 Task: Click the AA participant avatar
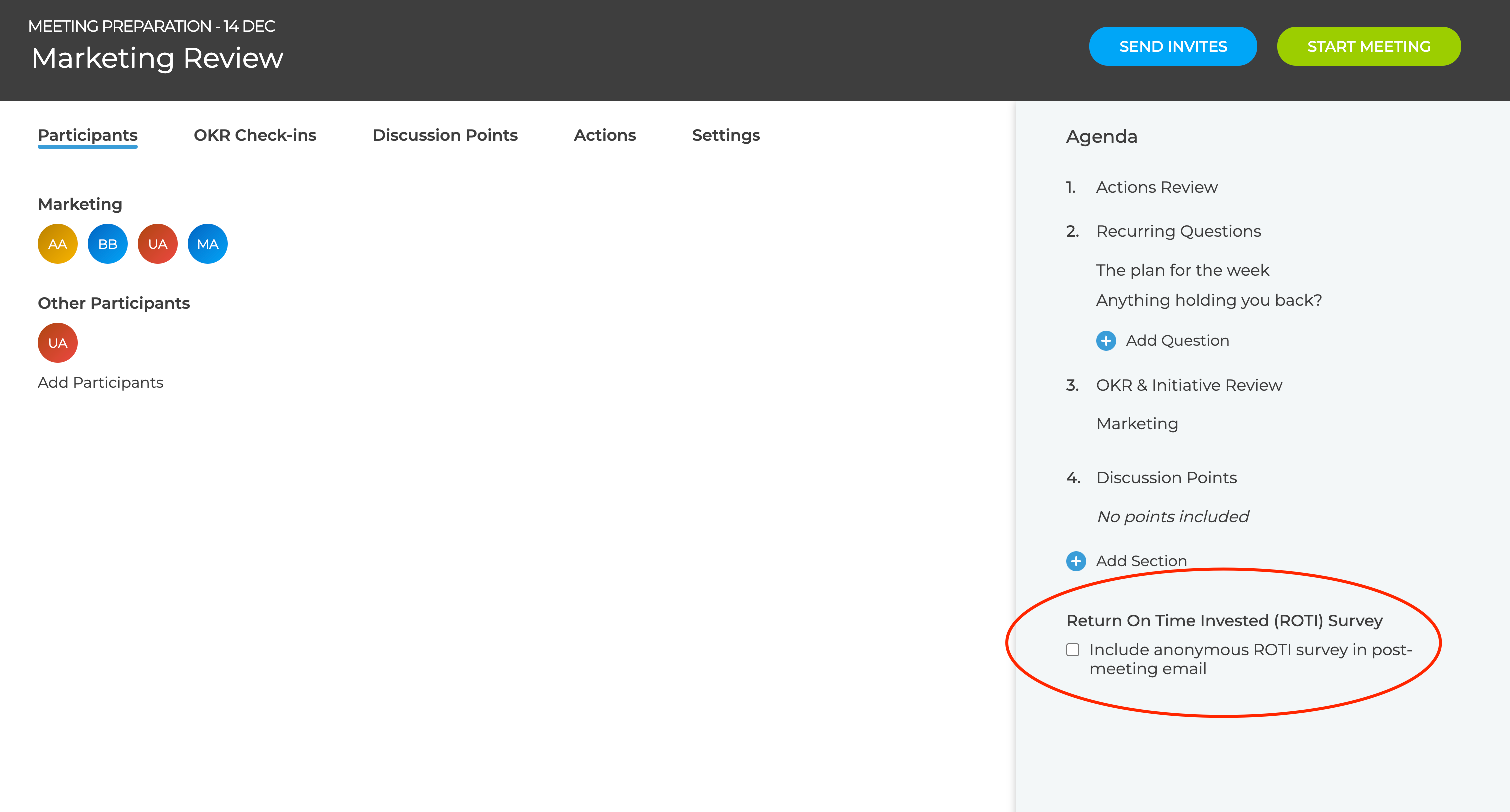tap(57, 244)
